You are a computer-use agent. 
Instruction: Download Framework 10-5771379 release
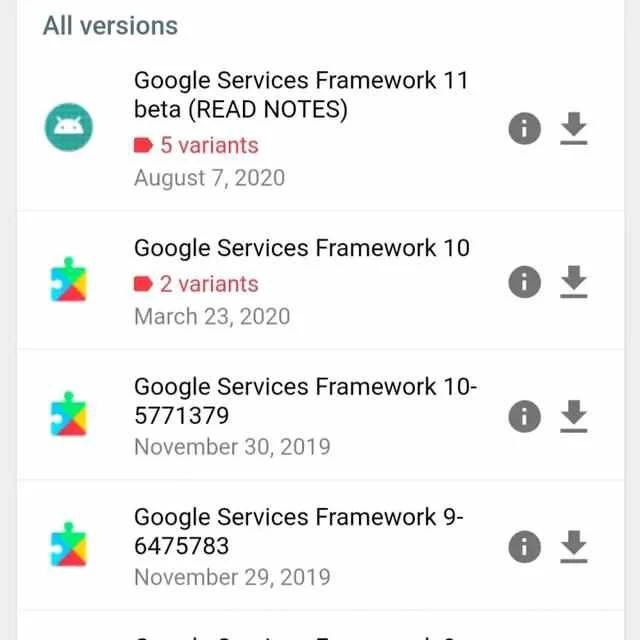(x=573, y=416)
